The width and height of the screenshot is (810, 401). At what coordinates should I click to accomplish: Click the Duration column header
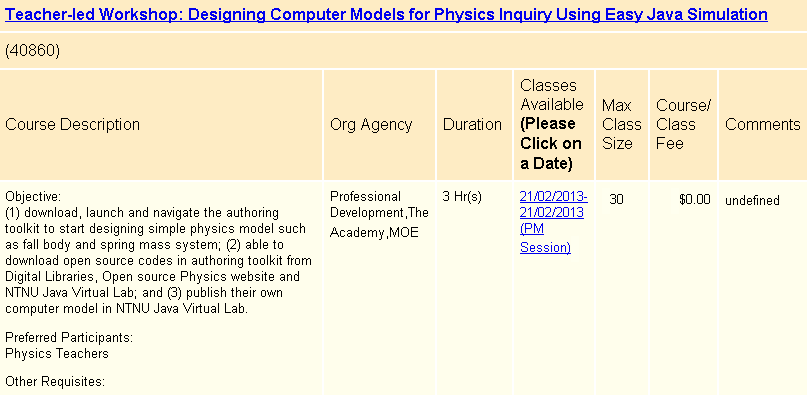472,125
